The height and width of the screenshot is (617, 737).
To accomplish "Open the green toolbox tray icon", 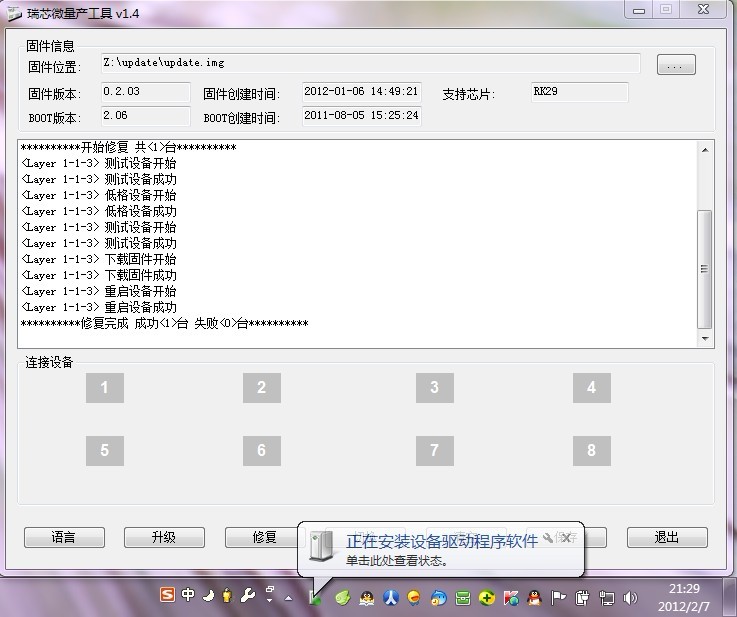I will [463, 598].
